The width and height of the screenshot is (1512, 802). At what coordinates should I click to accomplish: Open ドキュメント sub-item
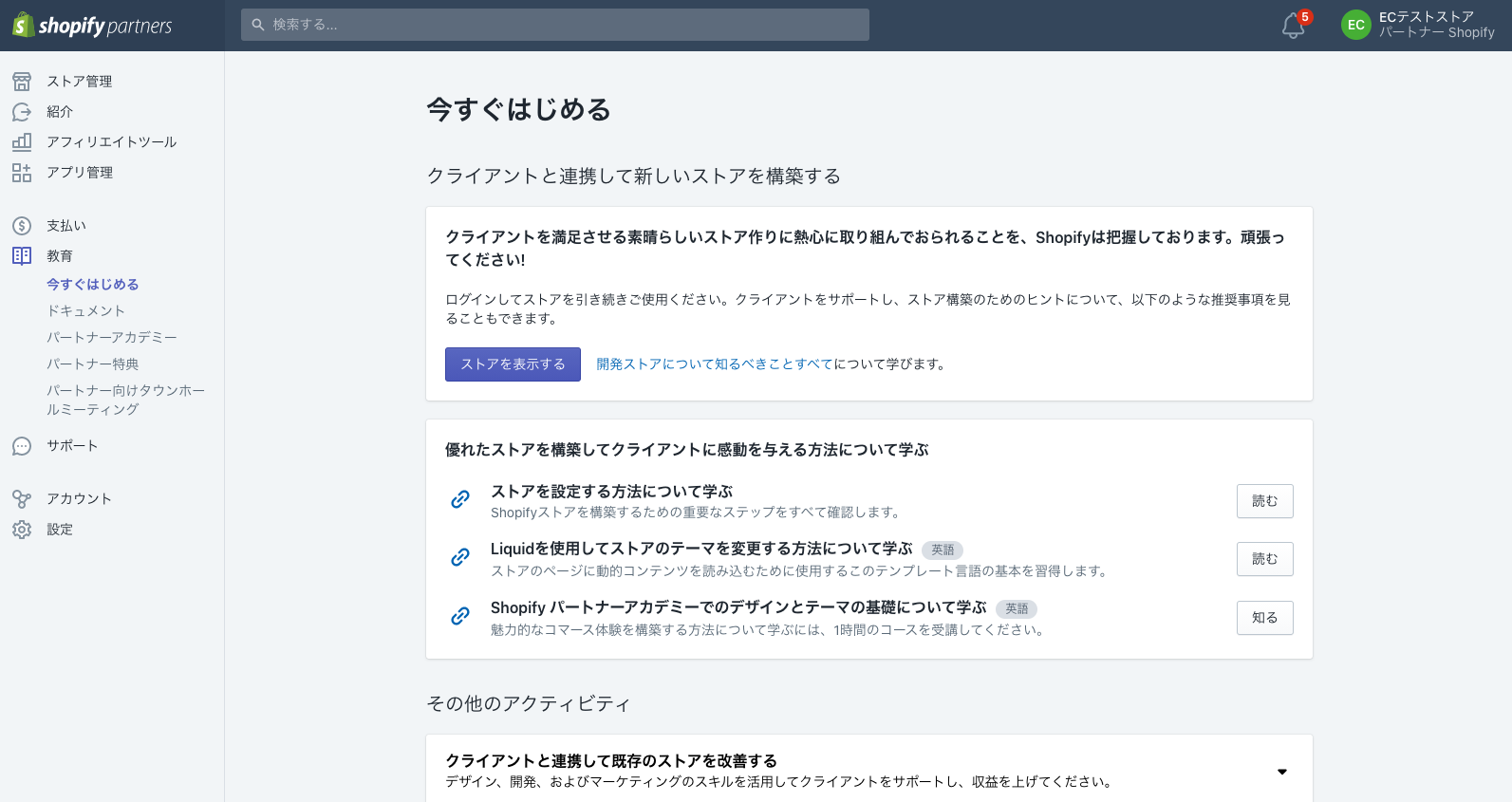click(x=86, y=311)
